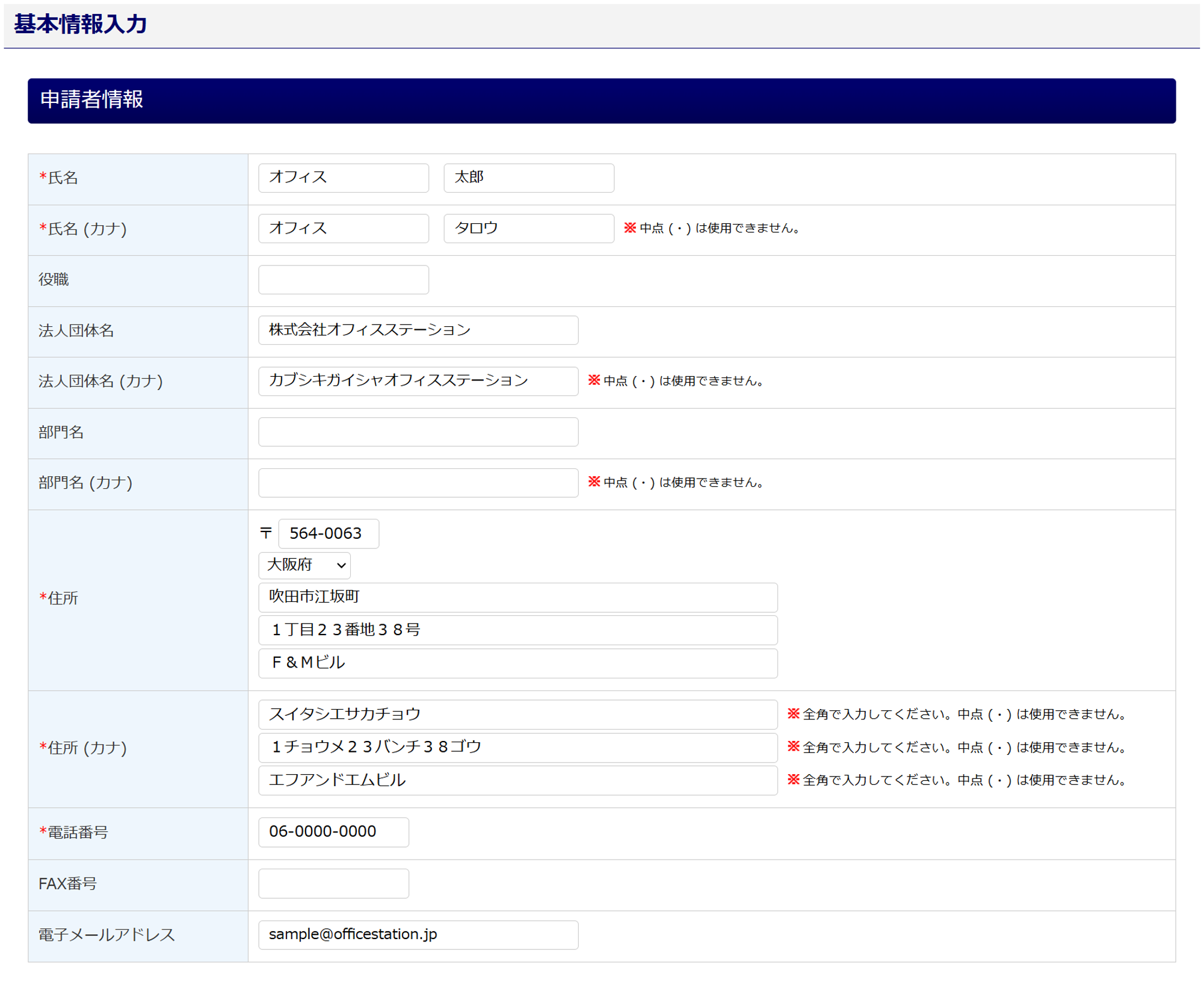Click the 法人団体名 field with 株式会社オフィスステーション
This screenshot has width=1204, height=983.
tap(418, 330)
